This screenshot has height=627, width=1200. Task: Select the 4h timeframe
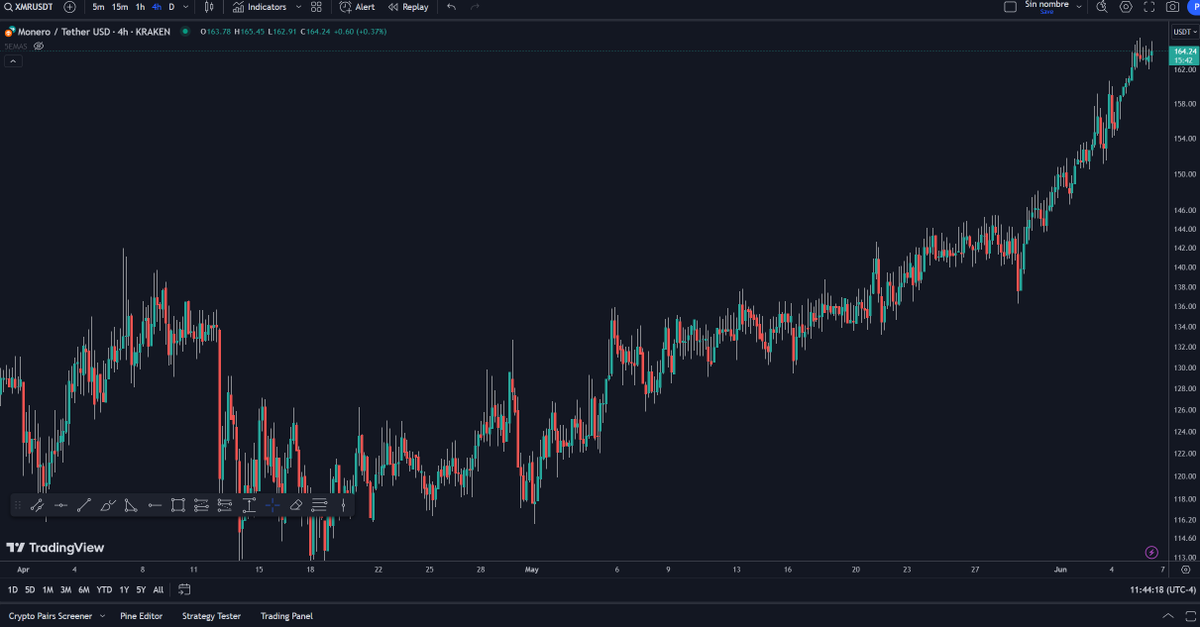(156, 7)
